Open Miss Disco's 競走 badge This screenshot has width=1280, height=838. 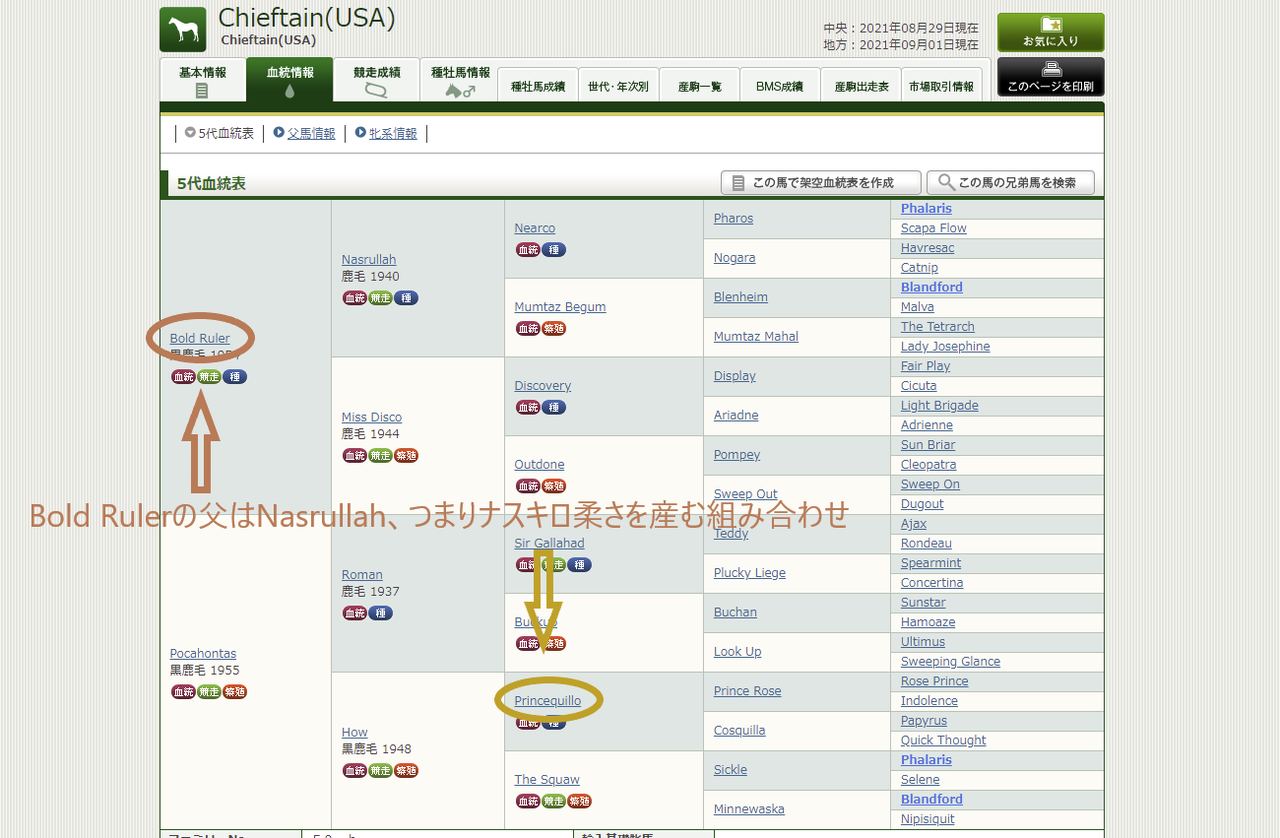[x=380, y=456]
